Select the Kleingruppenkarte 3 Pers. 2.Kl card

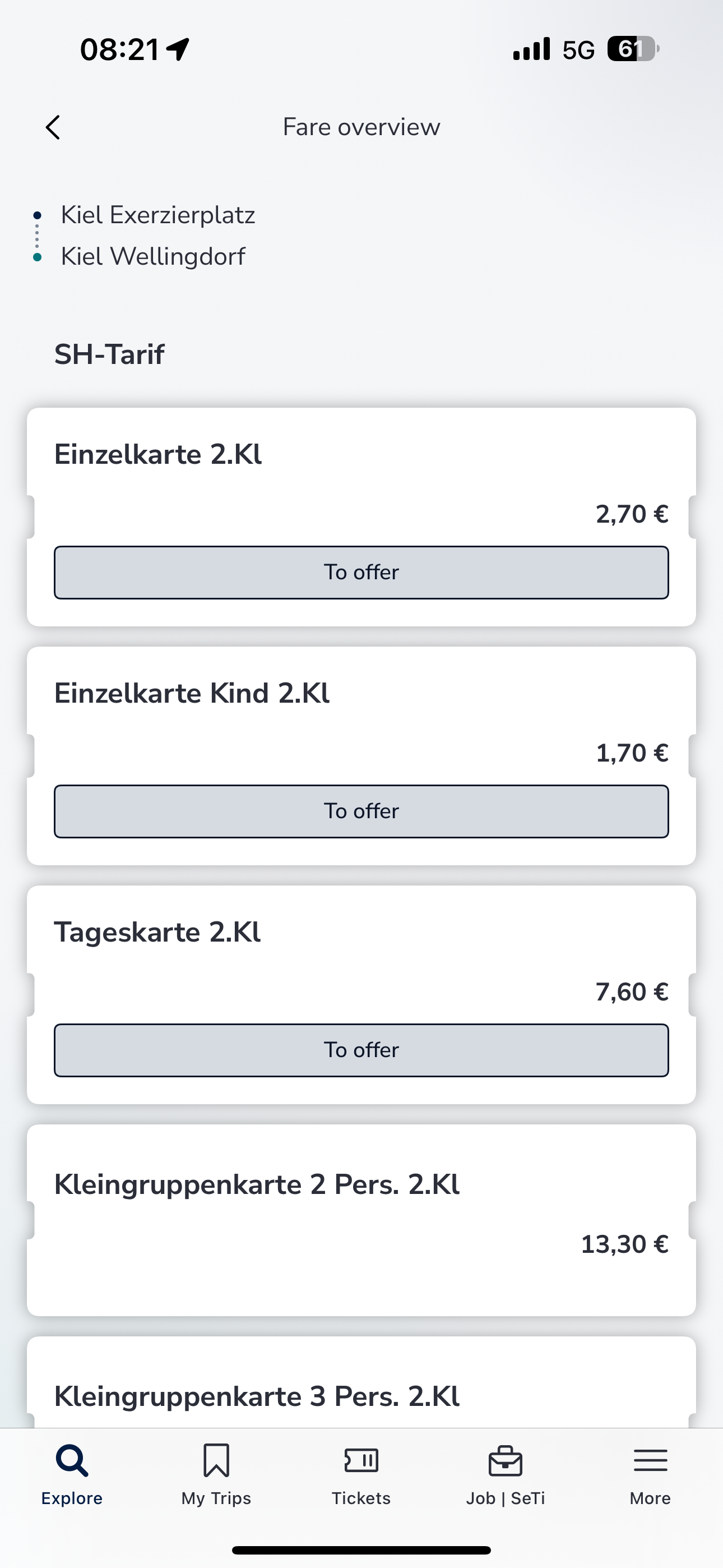coord(361,1382)
